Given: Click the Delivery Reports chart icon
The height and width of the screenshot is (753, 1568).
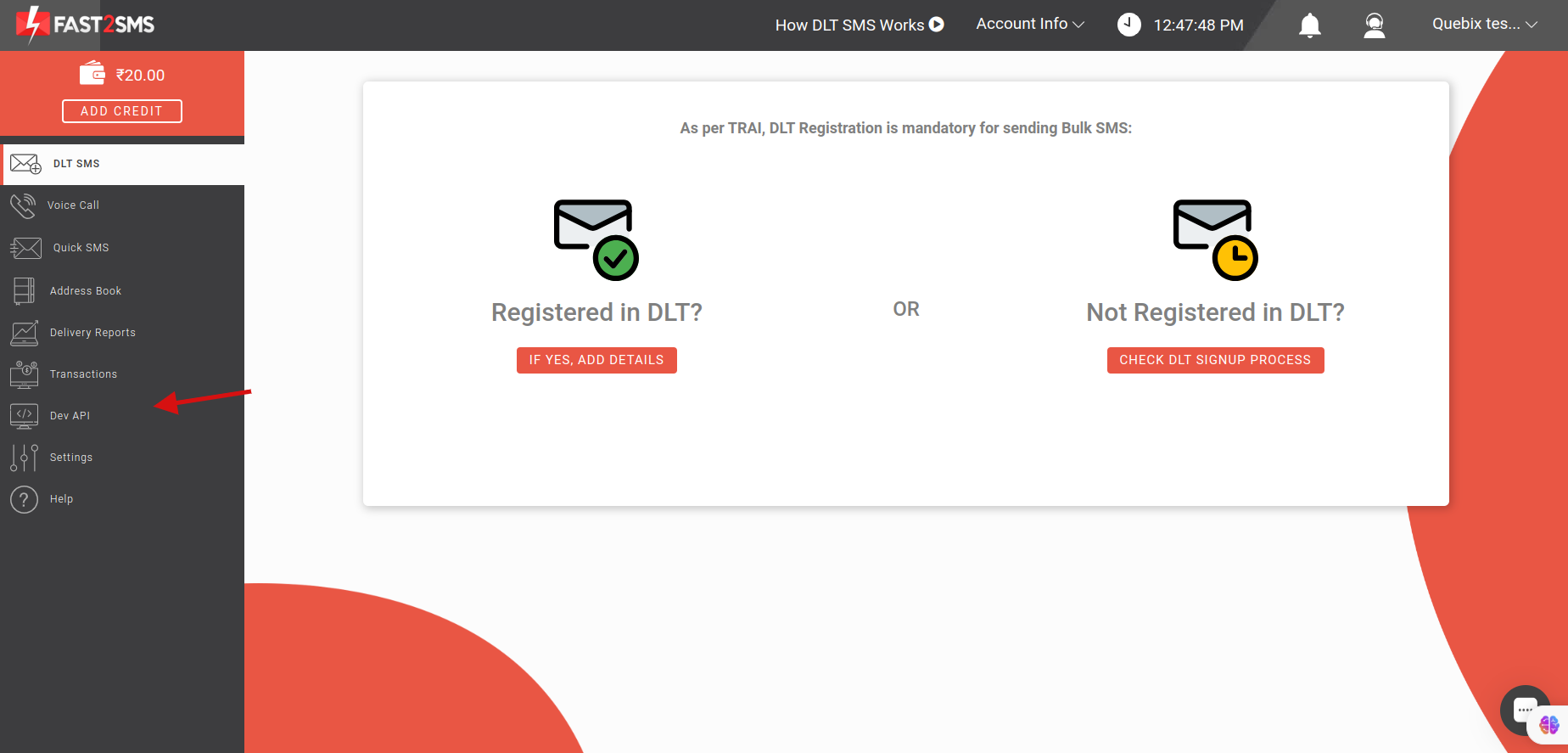Looking at the screenshot, I should pos(24,333).
